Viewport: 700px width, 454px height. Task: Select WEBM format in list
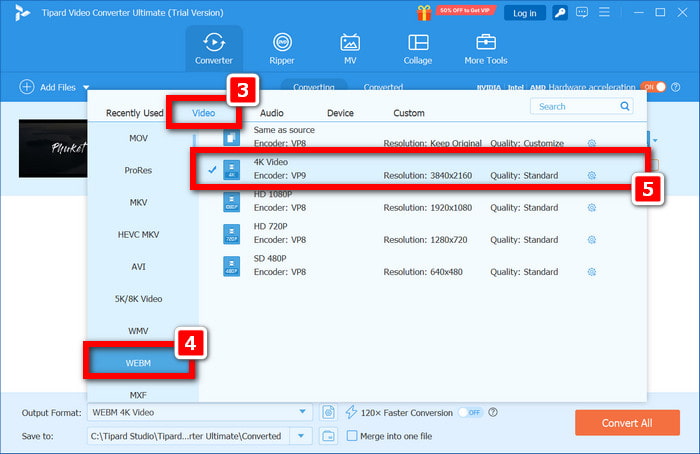(x=138, y=363)
